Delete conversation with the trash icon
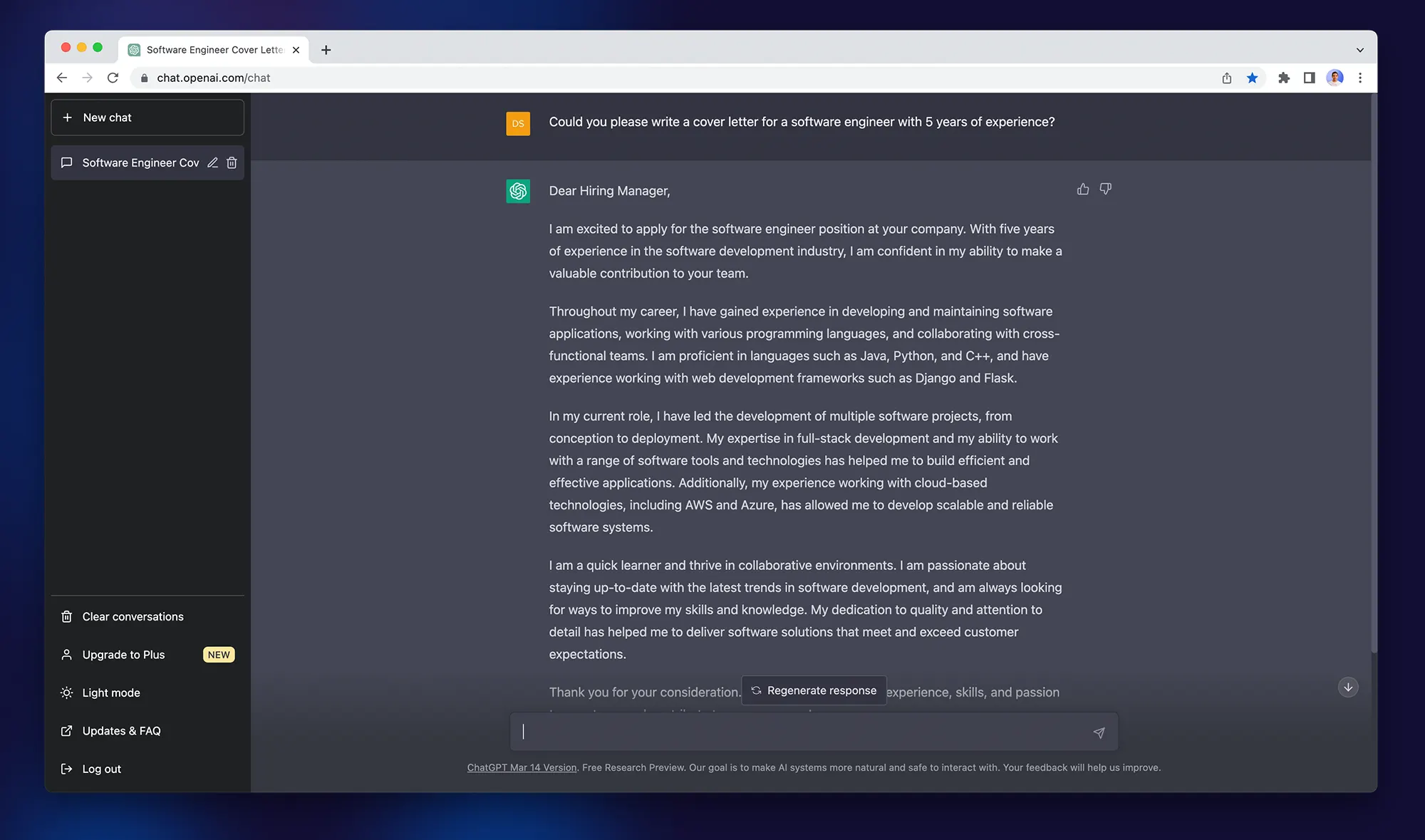The width and height of the screenshot is (1425, 840). 232,163
